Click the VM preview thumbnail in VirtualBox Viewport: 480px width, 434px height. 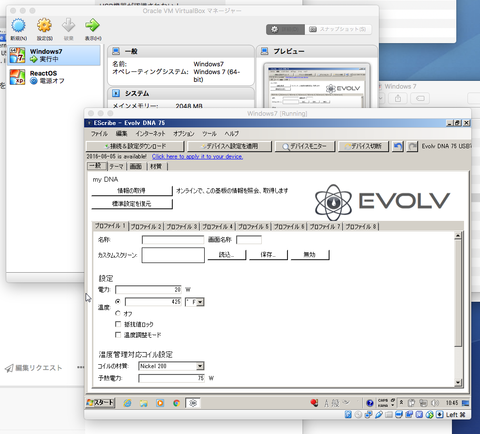(x=317, y=86)
